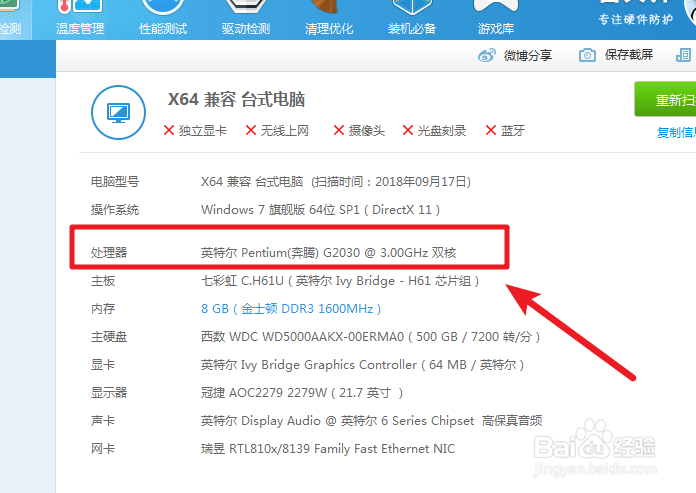
Task: Open the 温度管理 temperature tab
Action: [80, 19]
